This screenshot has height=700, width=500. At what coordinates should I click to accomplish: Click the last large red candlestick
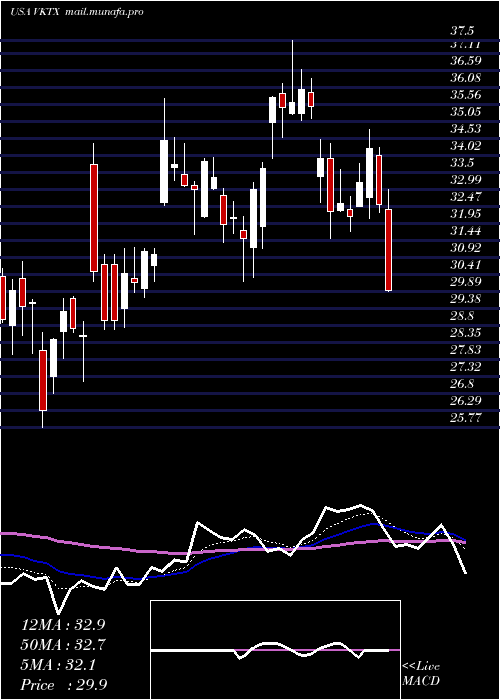[389, 250]
